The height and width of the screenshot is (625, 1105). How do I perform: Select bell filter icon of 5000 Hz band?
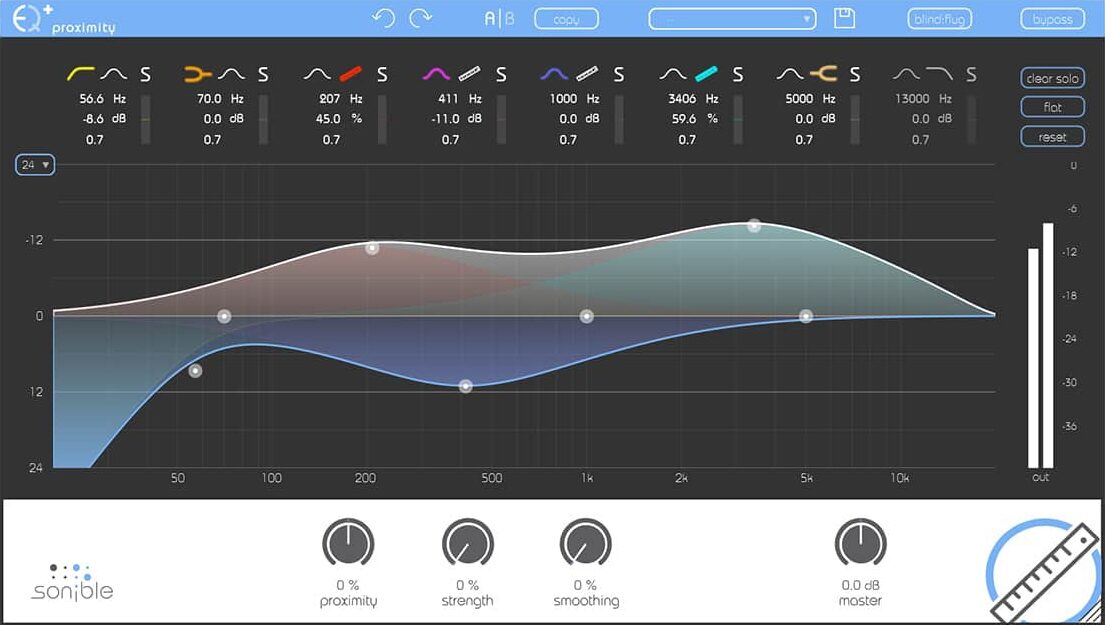click(790, 73)
